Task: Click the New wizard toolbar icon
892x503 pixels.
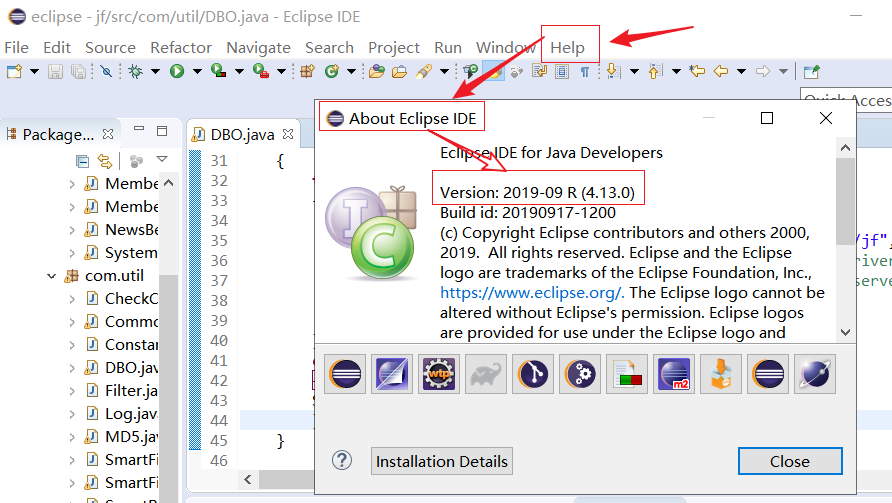Action: click(x=14, y=72)
